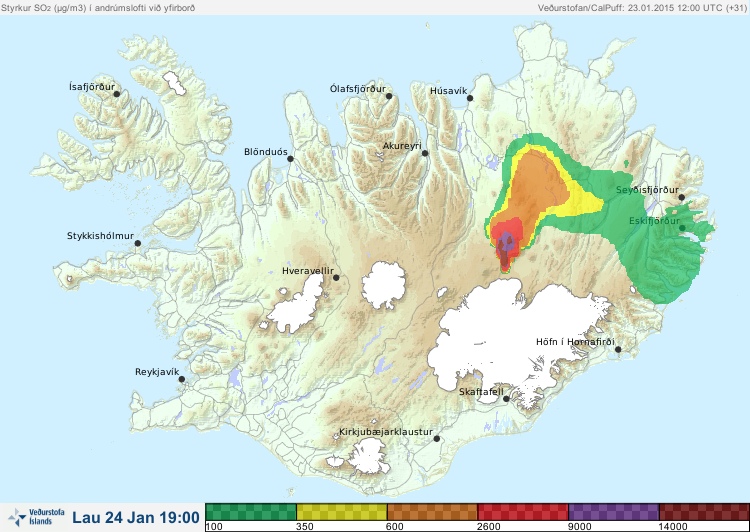Click the Seyðisfjörður label

[x=647, y=190]
